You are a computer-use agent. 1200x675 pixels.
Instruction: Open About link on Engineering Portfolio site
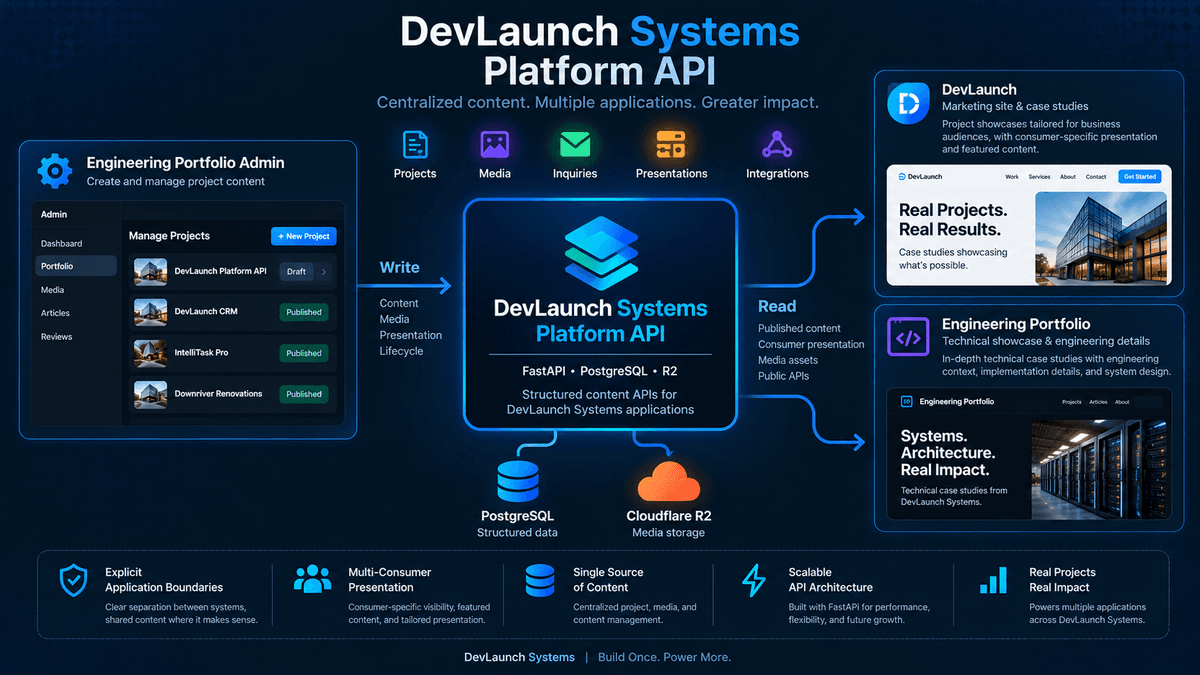1122,402
